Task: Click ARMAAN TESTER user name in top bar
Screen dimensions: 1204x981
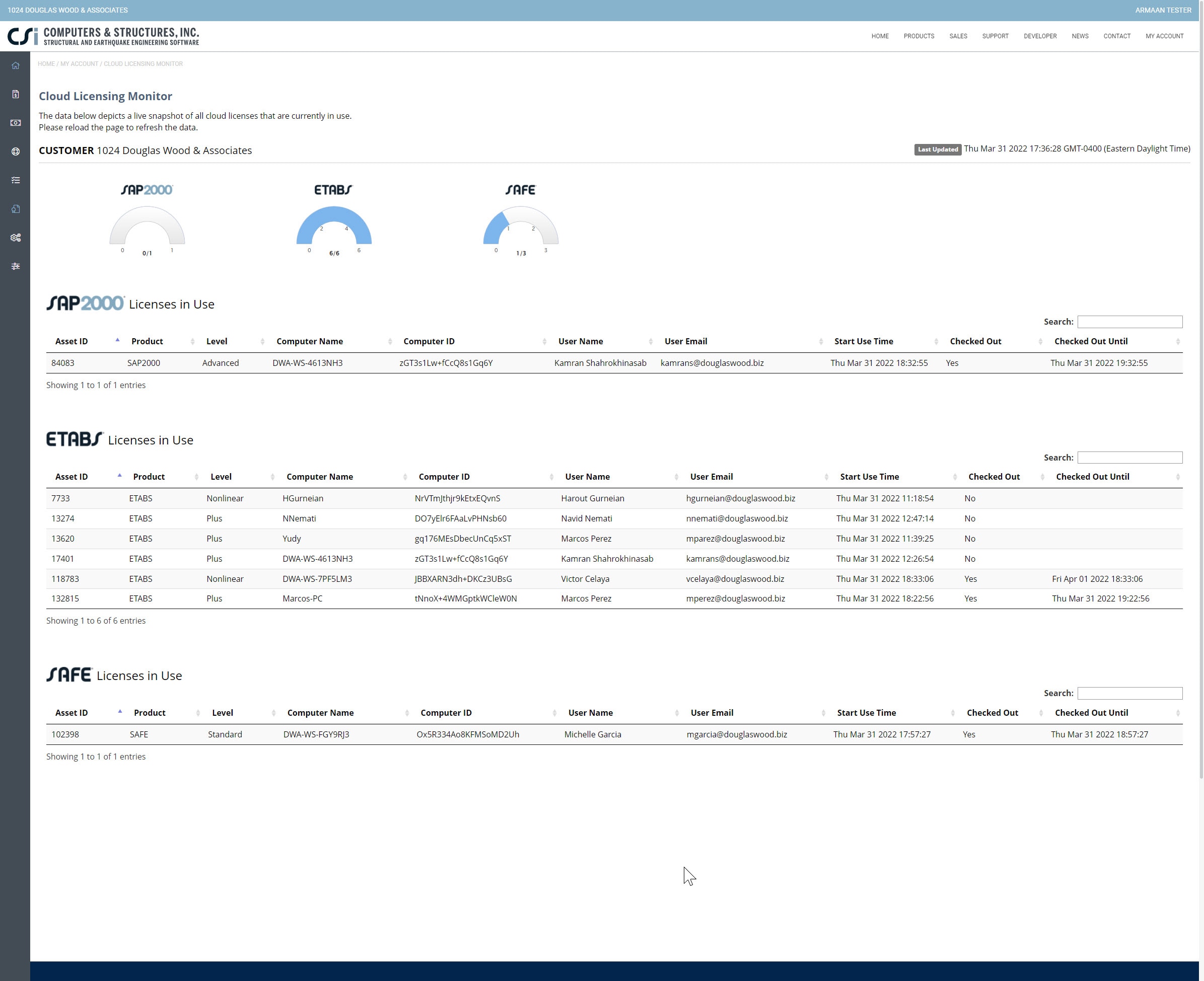Action: (1163, 10)
